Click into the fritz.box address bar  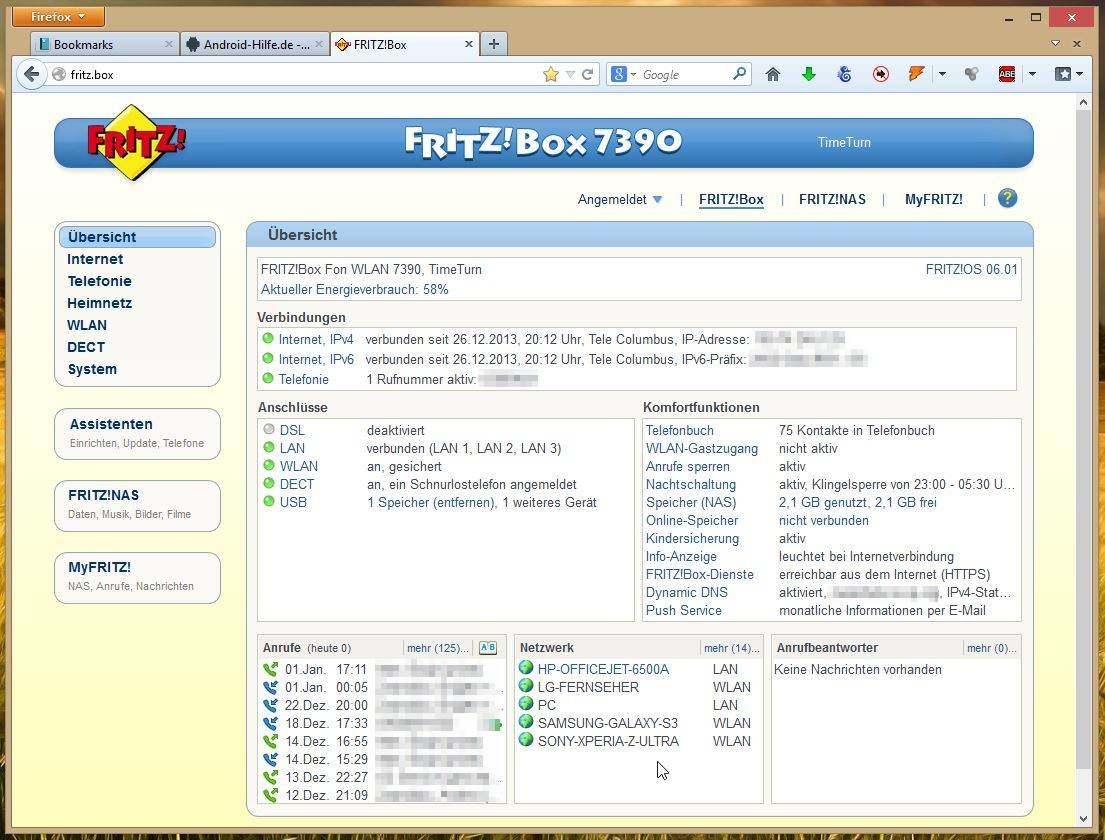pos(303,74)
